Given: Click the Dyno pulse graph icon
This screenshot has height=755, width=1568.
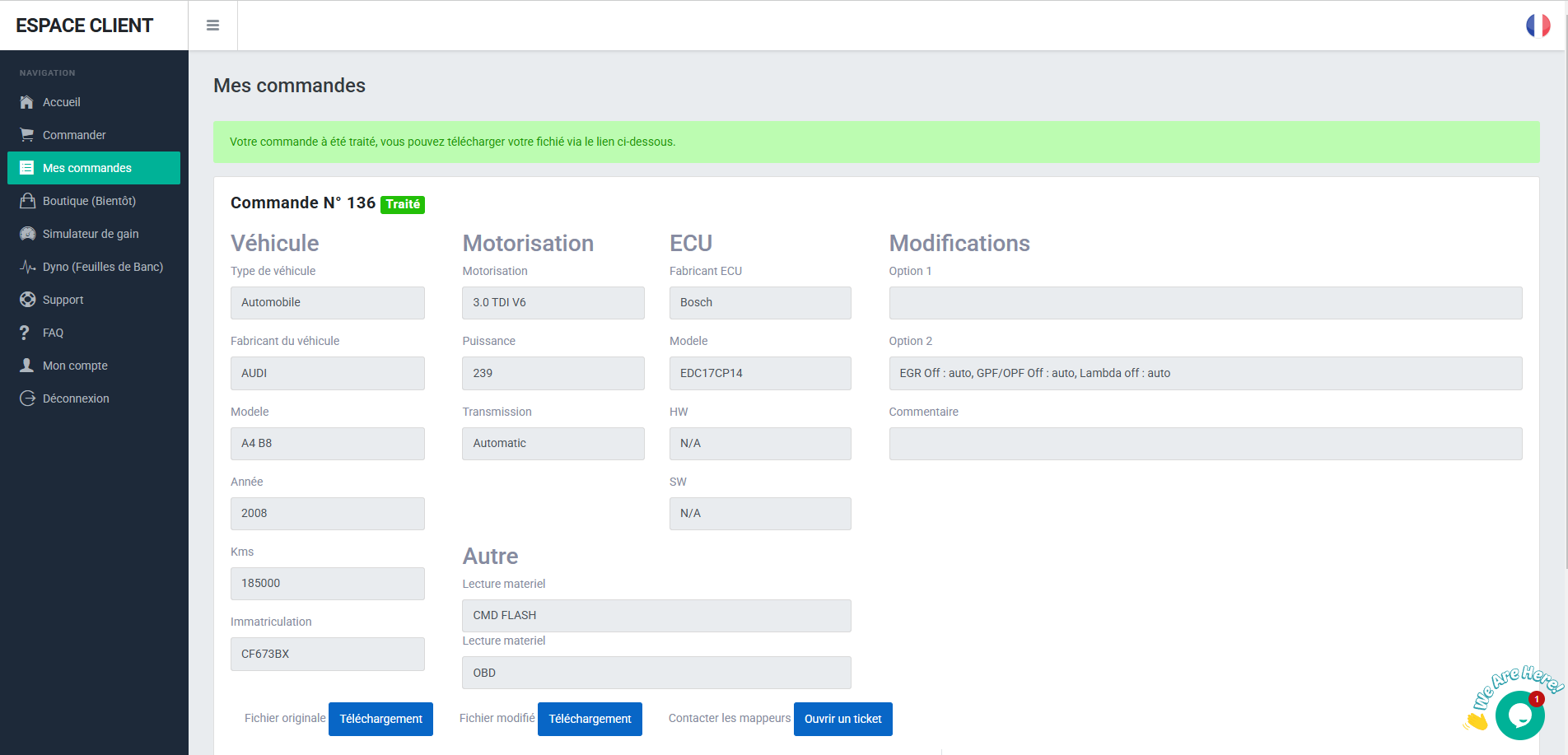Looking at the screenshot, I should pos(27,267).
